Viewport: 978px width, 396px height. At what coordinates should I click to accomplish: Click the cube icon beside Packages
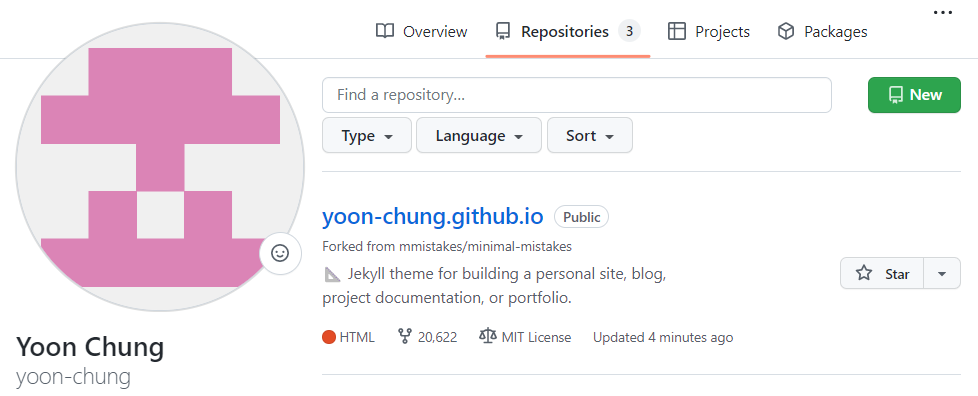[x=786, y=31]
